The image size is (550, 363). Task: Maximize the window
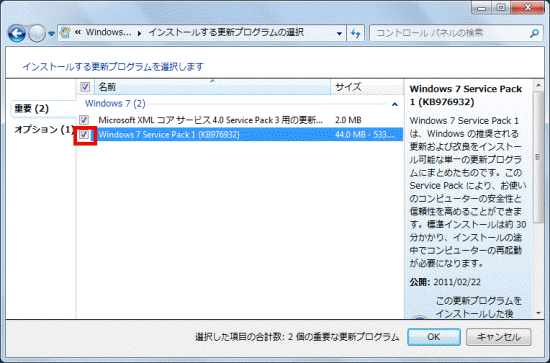pos(501,8)
